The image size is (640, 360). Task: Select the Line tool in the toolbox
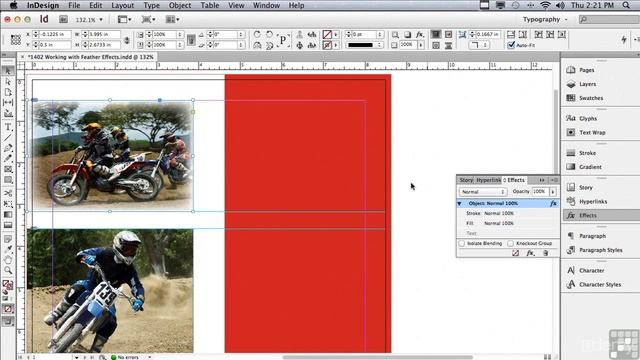(8, 138)
